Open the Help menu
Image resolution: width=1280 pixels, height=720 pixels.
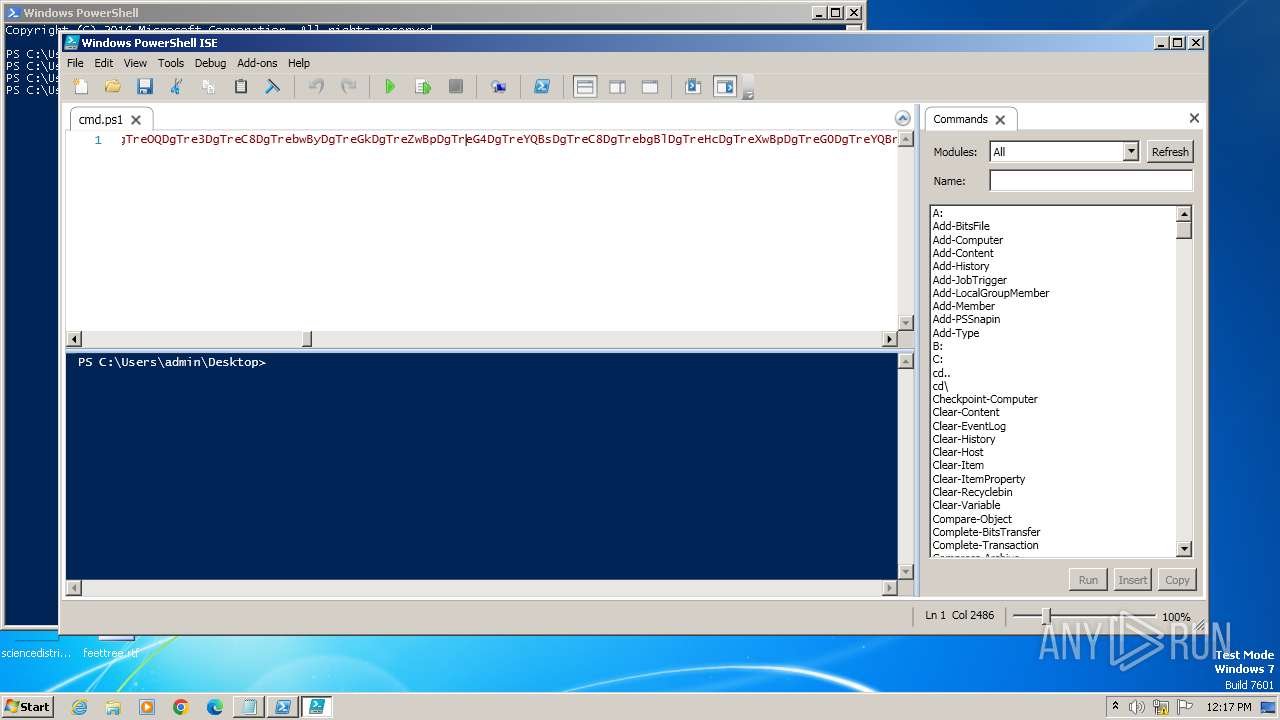tap(299, 63)
